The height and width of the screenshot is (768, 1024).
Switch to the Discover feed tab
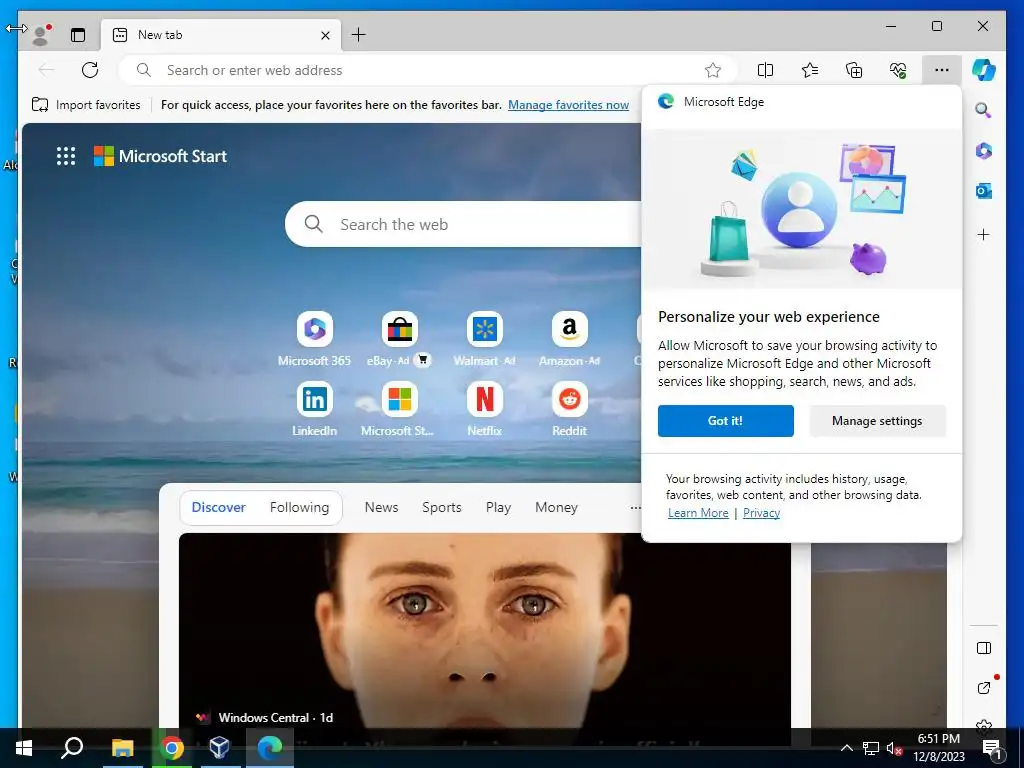click(218, 507)
